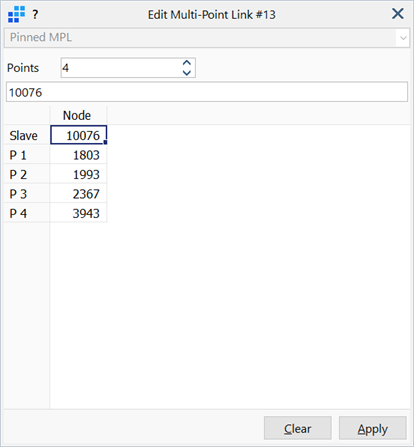Screen dimensions: 414x447
Task: Select the P 4 row header
Action: coord(27,213)
